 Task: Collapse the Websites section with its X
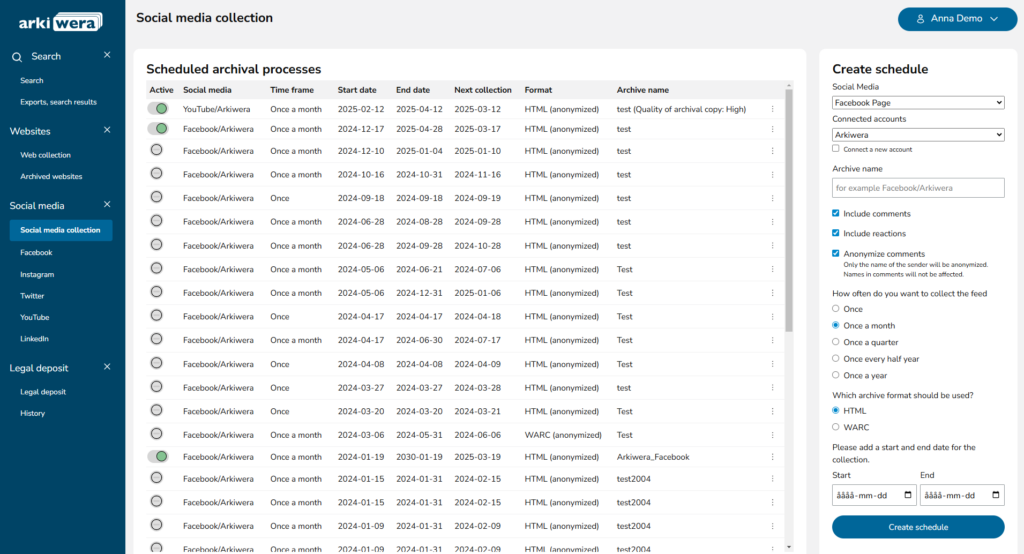107,130
